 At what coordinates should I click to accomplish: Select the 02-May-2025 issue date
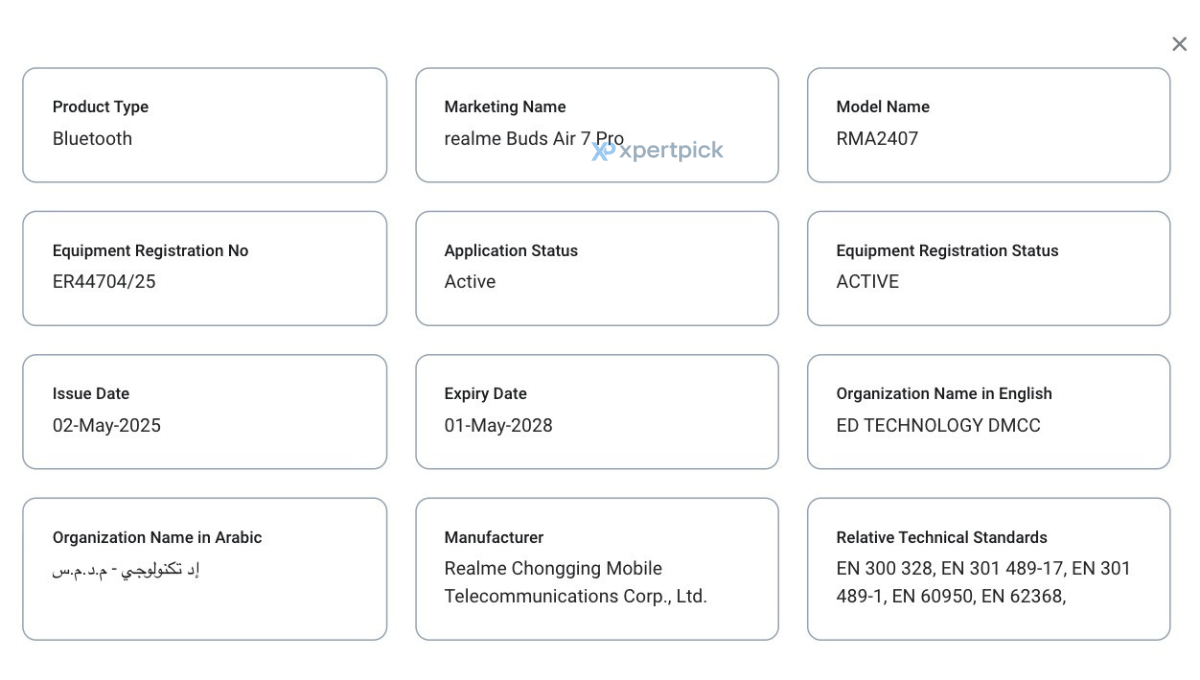pos(106,425)
